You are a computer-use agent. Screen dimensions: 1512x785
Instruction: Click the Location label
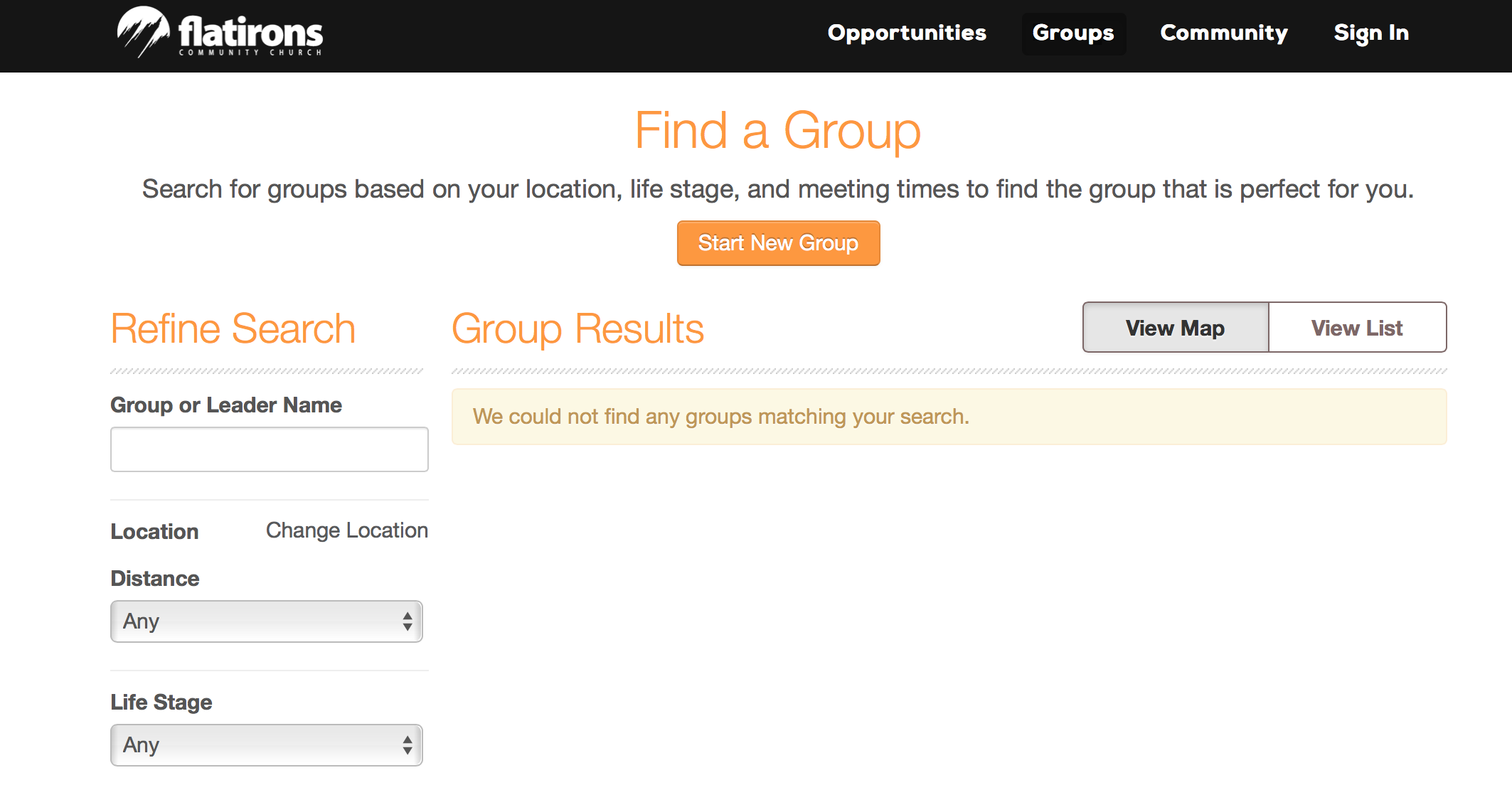click(x=154, y=532)
